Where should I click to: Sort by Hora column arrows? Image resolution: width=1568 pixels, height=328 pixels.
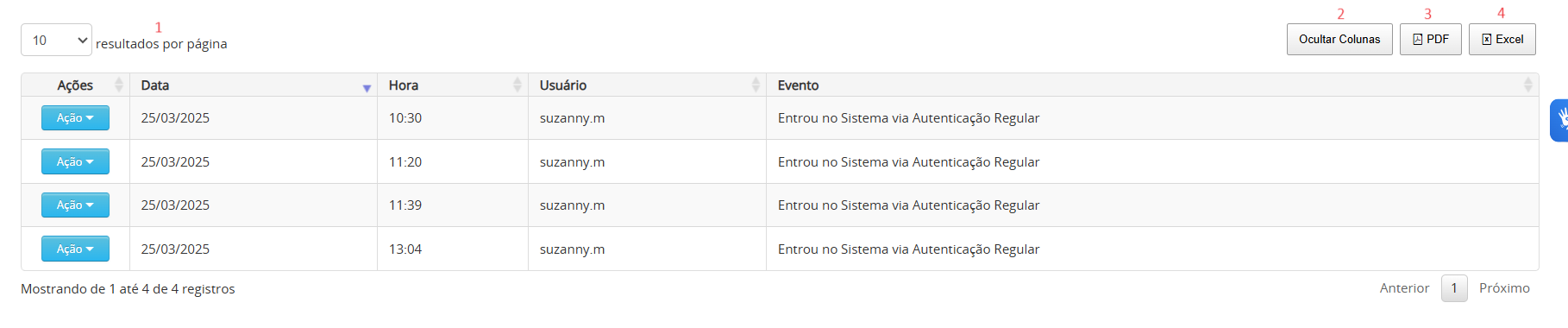pos(517,85)
